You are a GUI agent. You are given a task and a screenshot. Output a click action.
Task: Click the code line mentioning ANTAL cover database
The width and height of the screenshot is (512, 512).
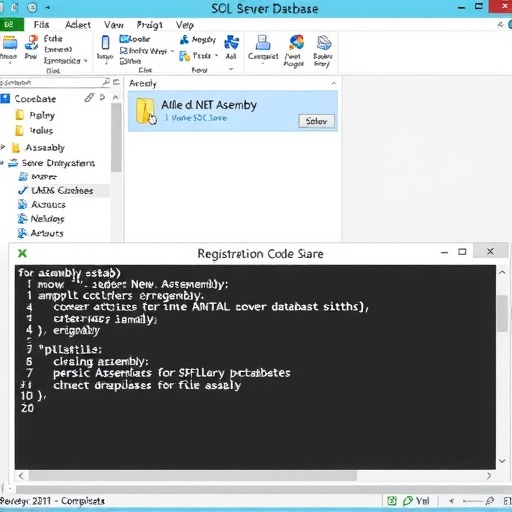[211, 306]
